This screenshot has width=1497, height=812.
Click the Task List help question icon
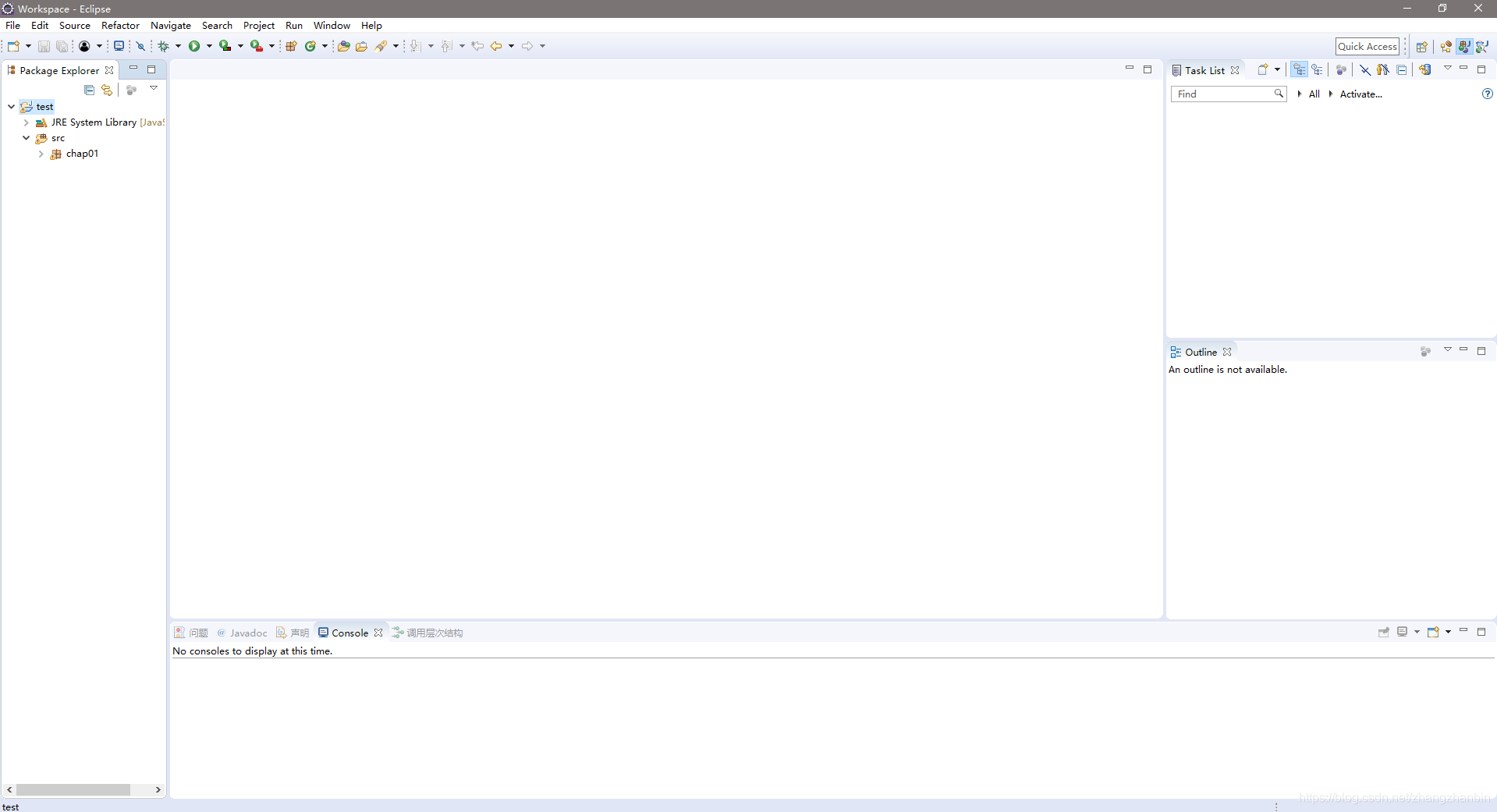pyautogui.click(x=1488, y=94)
